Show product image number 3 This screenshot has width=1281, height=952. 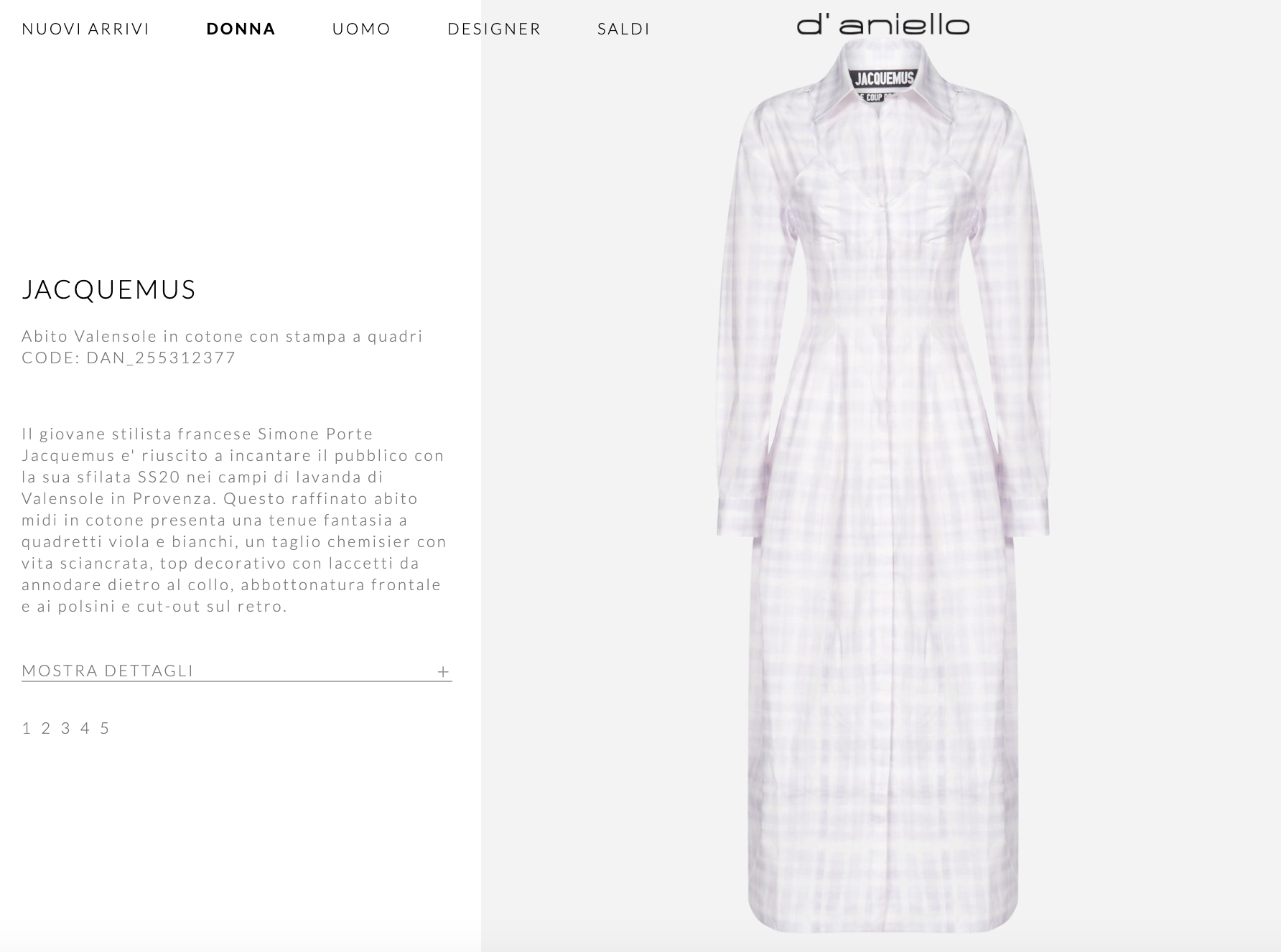pos(65,728)
